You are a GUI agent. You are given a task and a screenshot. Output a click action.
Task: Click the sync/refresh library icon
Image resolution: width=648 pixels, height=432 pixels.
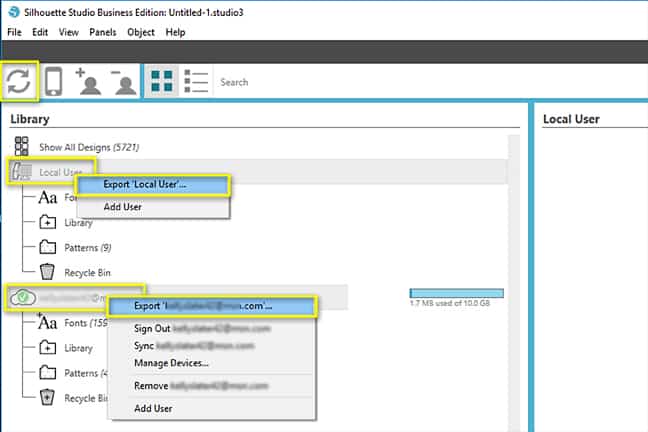19,82
